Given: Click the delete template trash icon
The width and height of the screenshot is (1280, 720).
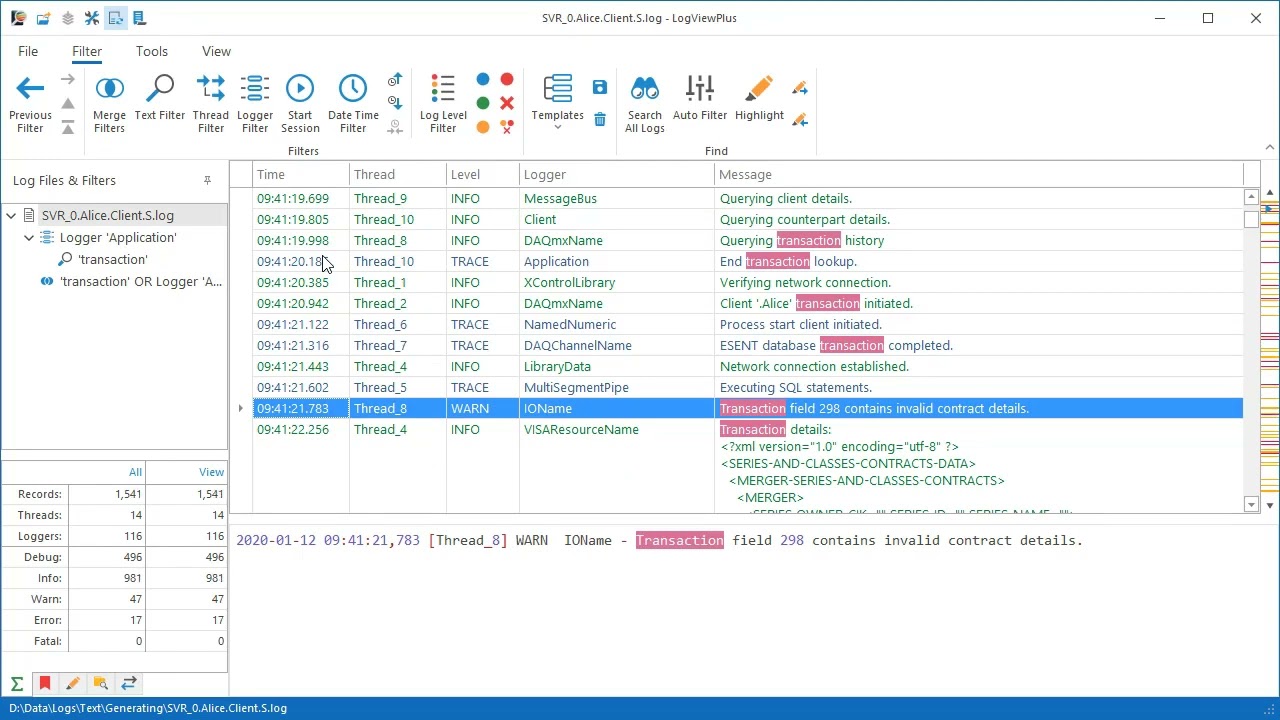Looking at the screenshot, I should (x=600, y=120).
